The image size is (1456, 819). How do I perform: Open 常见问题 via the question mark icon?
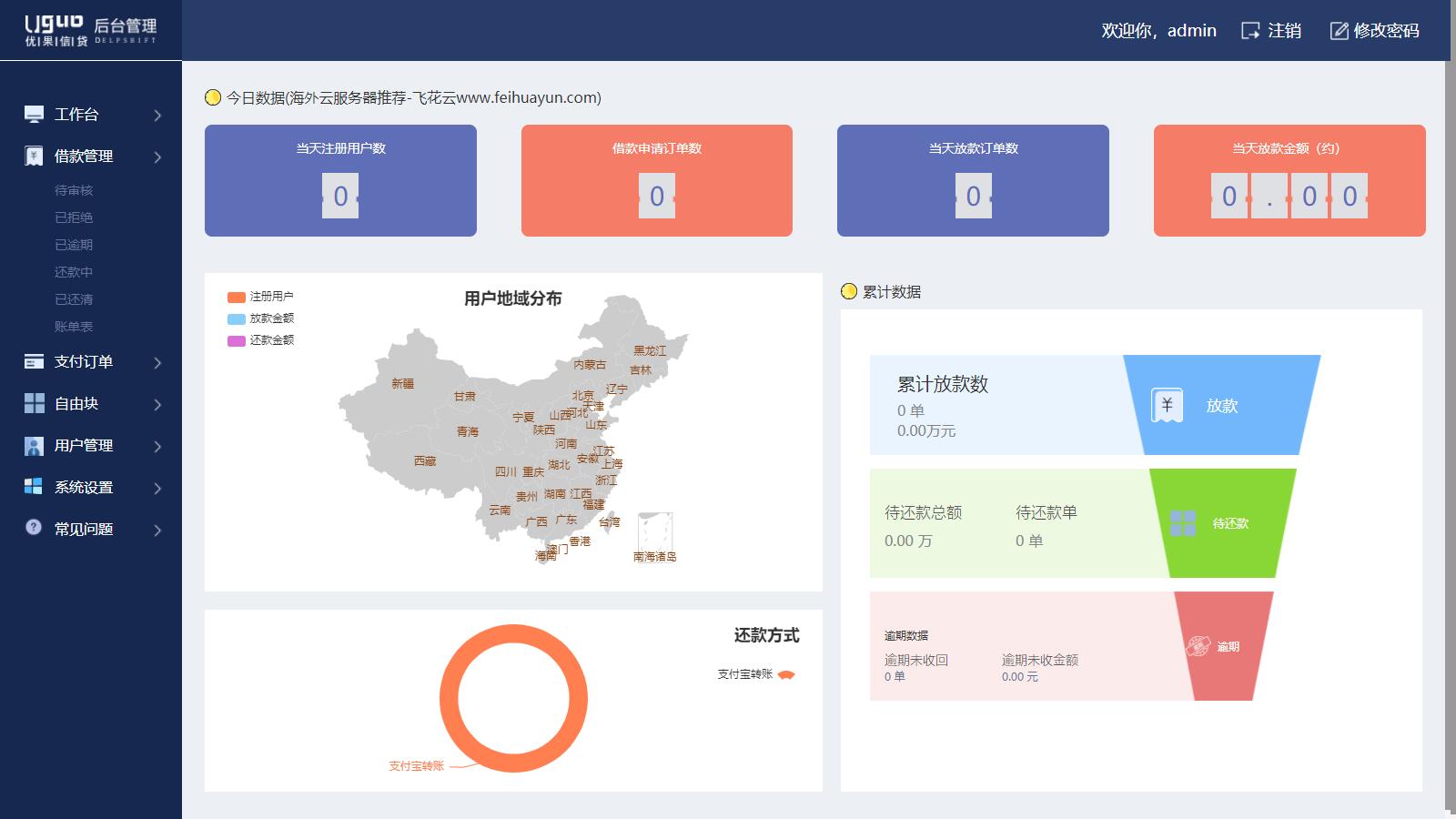tap(34, 528)
